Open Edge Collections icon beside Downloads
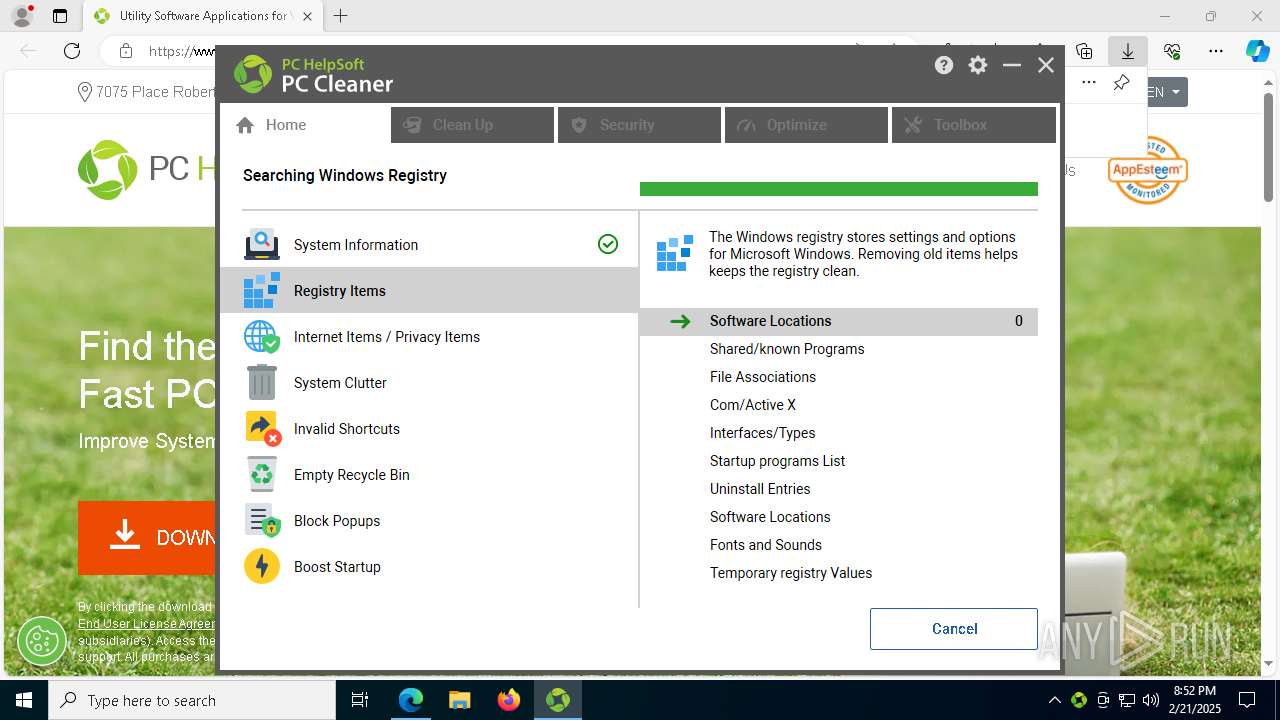The height and width of the screenshot is (720, 1280). (1084, 51)
